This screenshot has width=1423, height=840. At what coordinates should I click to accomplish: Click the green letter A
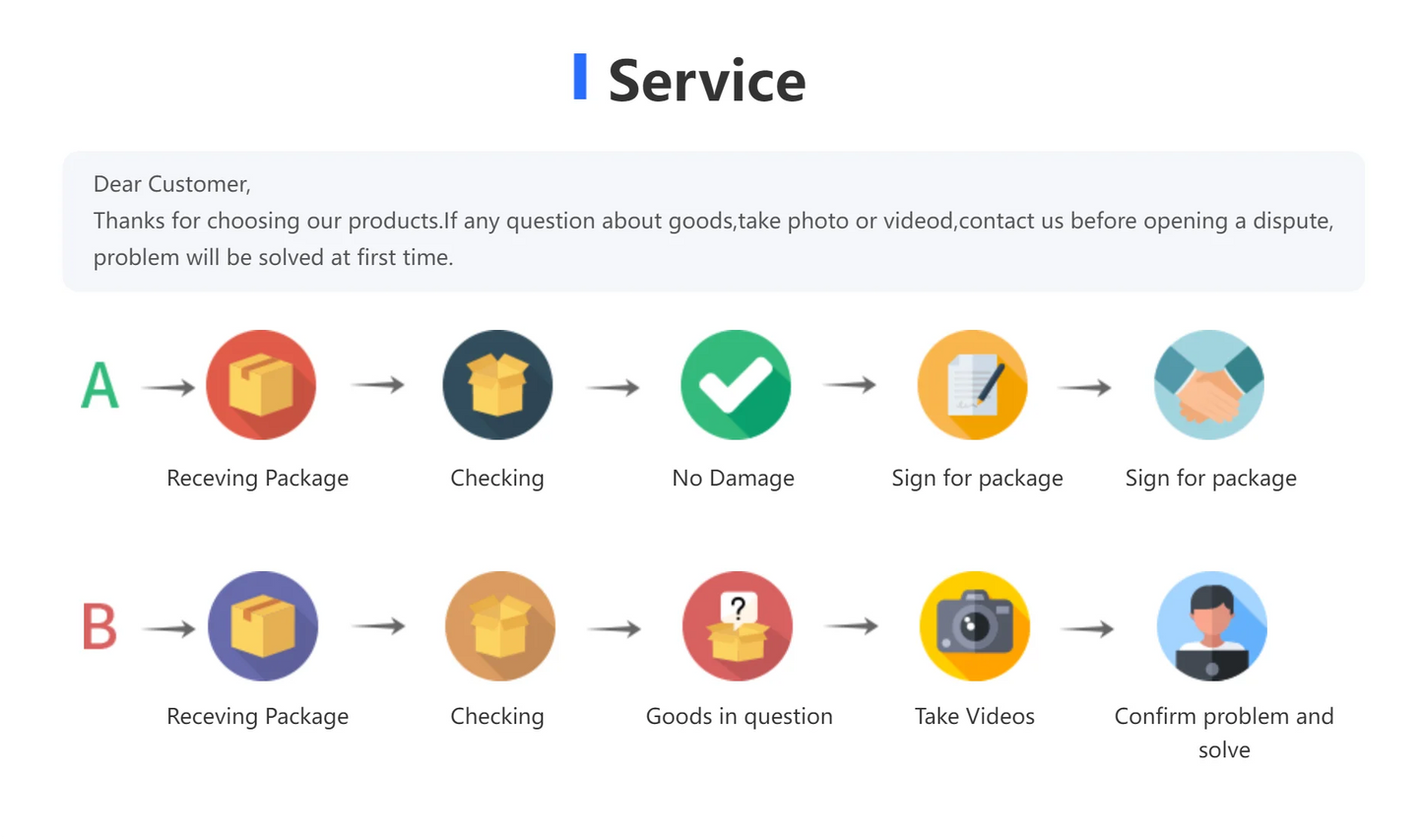click(x=99, y=385)
